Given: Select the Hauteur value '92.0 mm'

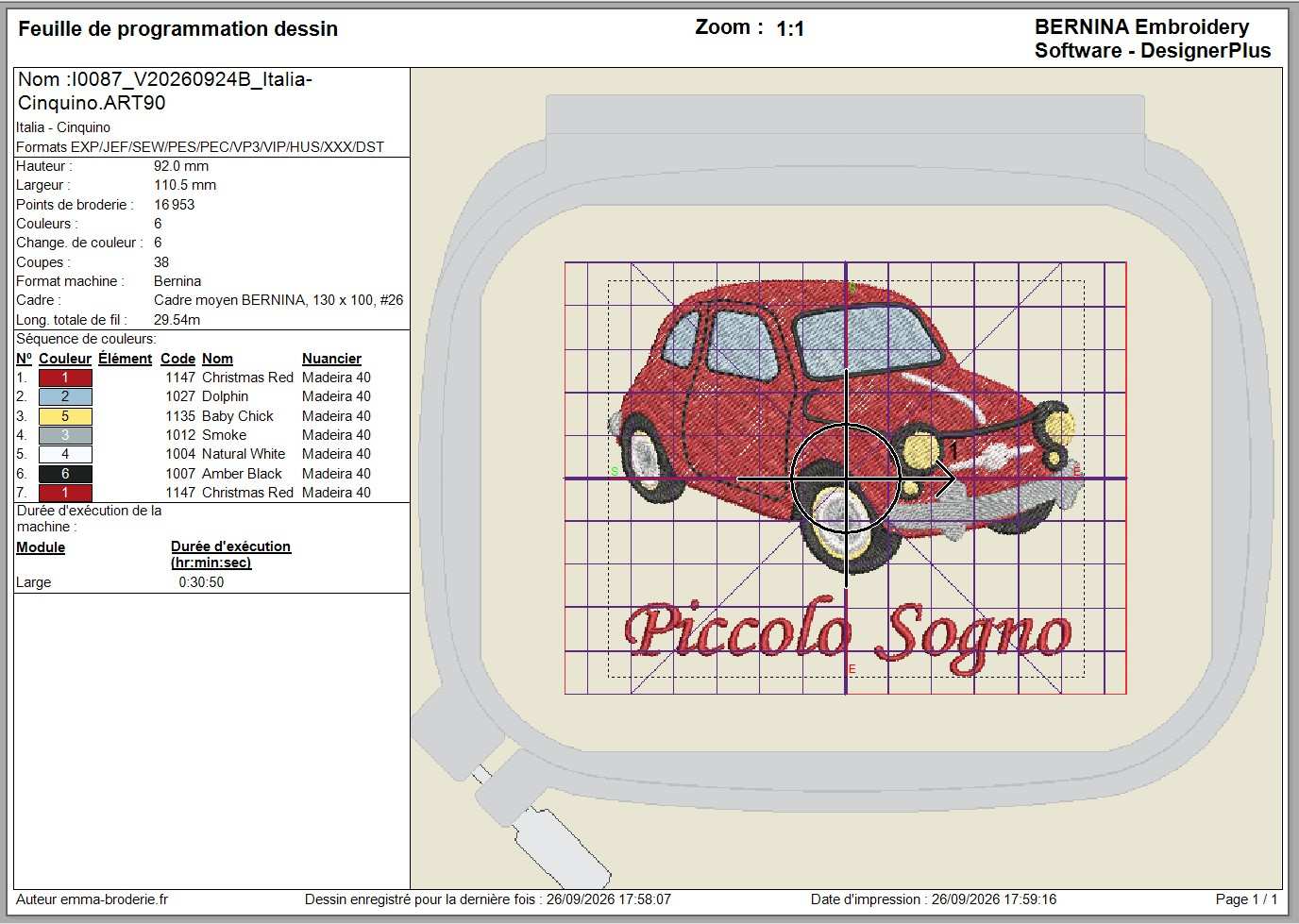Looking at the screenshot, I should [181, 166].
